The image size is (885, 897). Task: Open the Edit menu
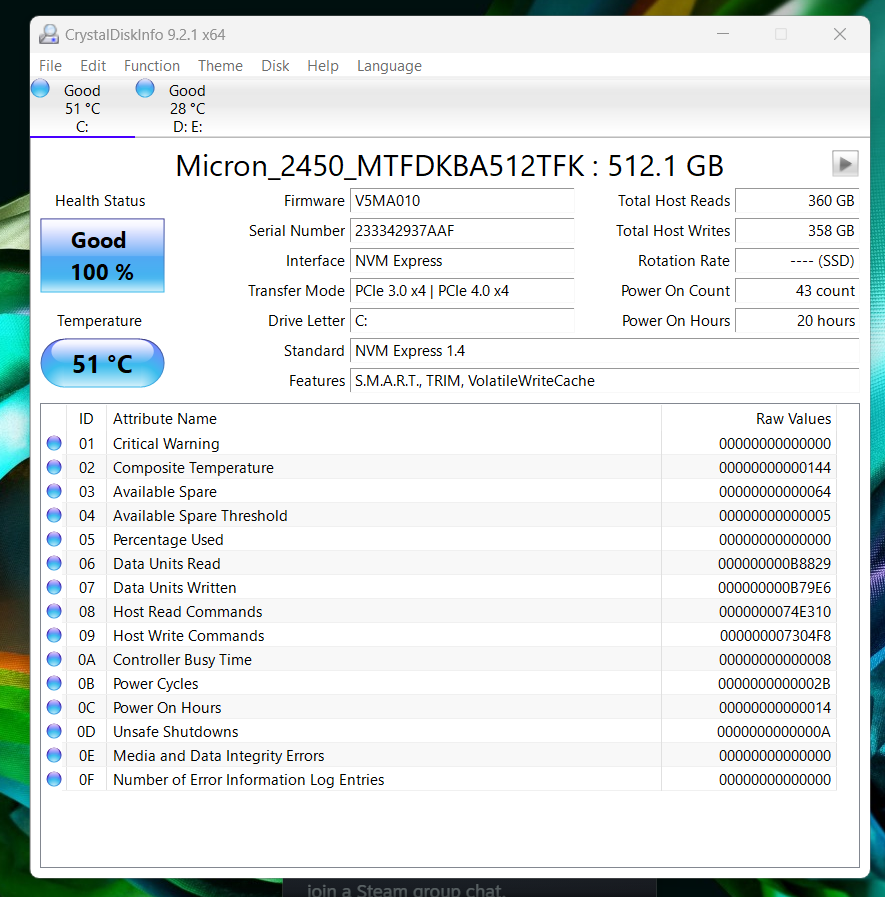[x=93, y=66]
